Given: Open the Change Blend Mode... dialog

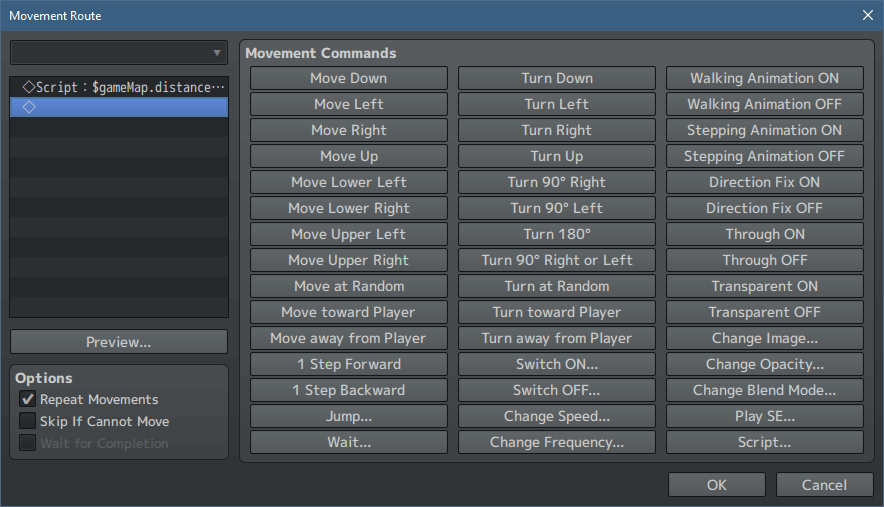Looking at the screenshot, I should 765,390.
